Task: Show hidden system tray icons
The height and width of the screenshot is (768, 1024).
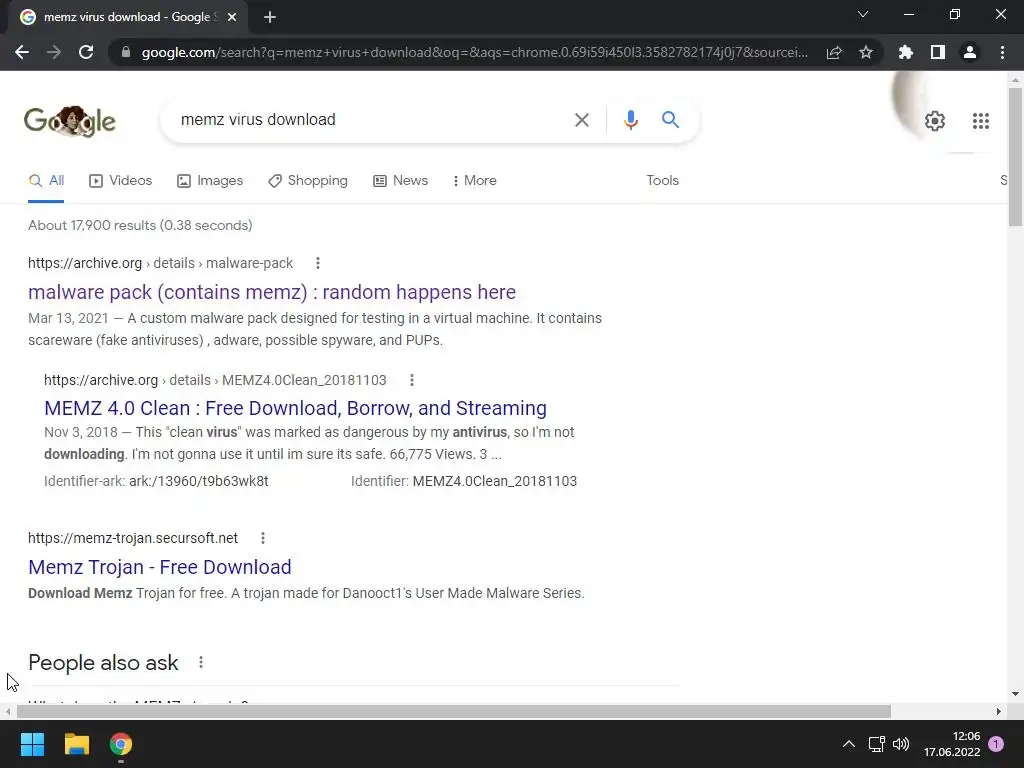Action: coord(848,744)
